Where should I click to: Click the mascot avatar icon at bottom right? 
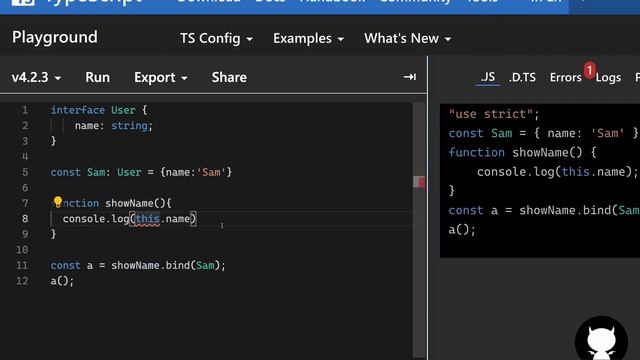click(601, 339)
